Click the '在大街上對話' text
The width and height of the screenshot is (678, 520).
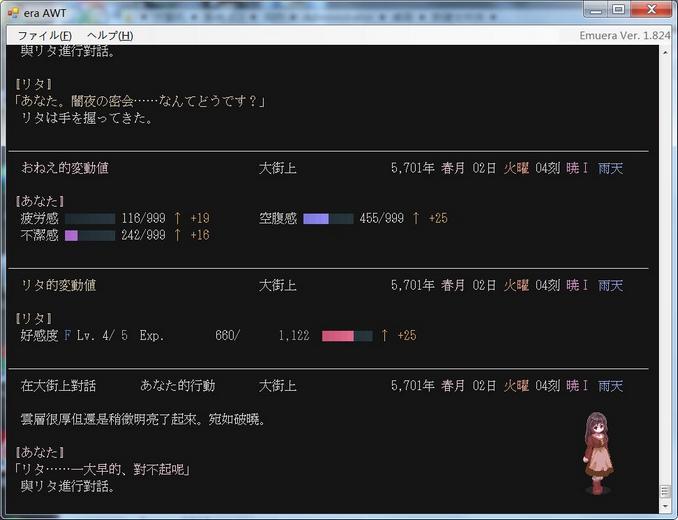tap(58, 386)
